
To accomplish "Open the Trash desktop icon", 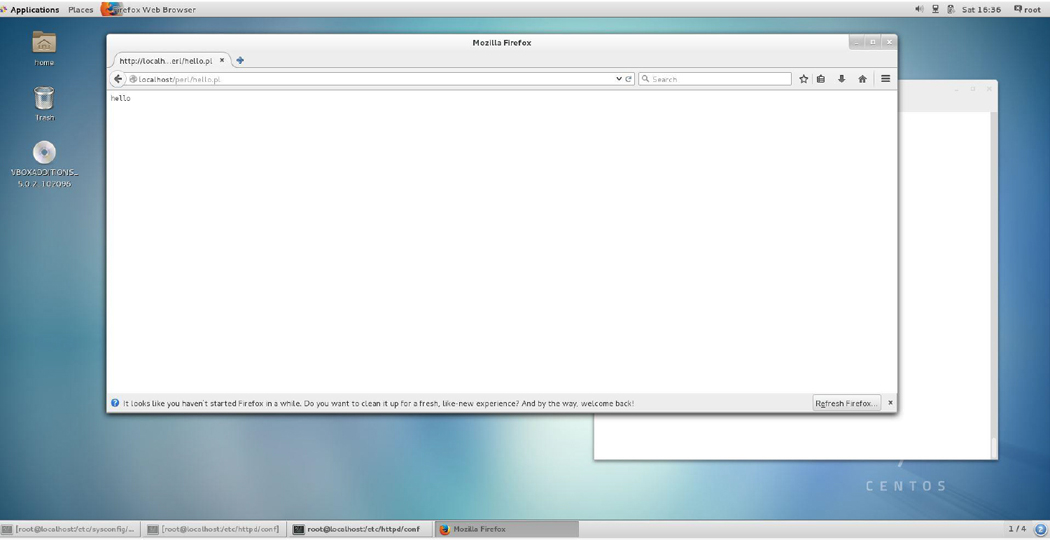I will (x=44, y=104).
